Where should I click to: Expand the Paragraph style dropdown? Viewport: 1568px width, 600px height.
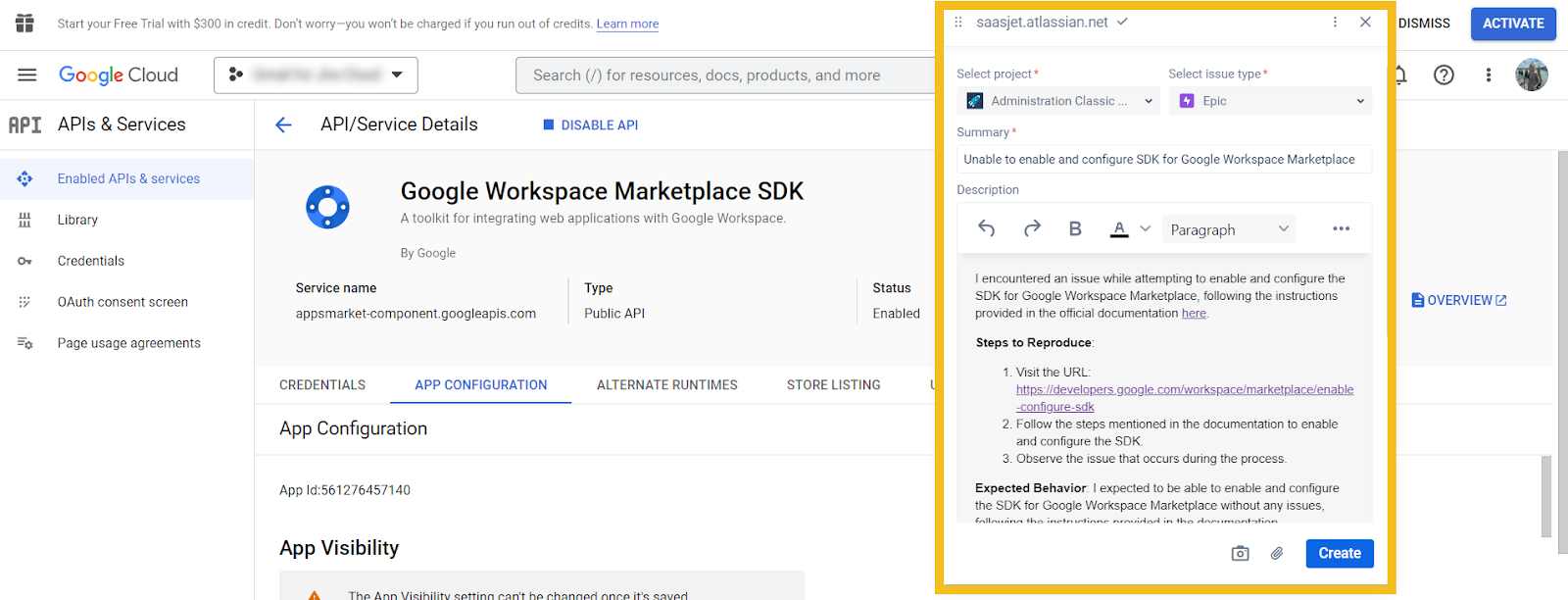click(1229, 229)
